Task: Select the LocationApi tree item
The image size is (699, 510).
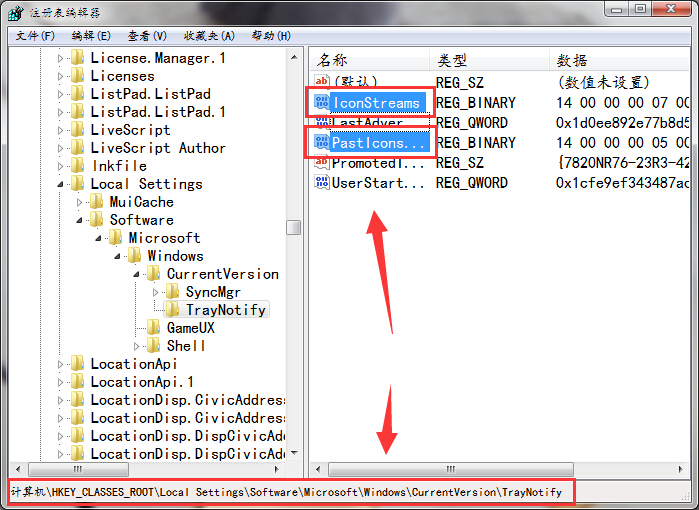Action: tap(133, 364)
